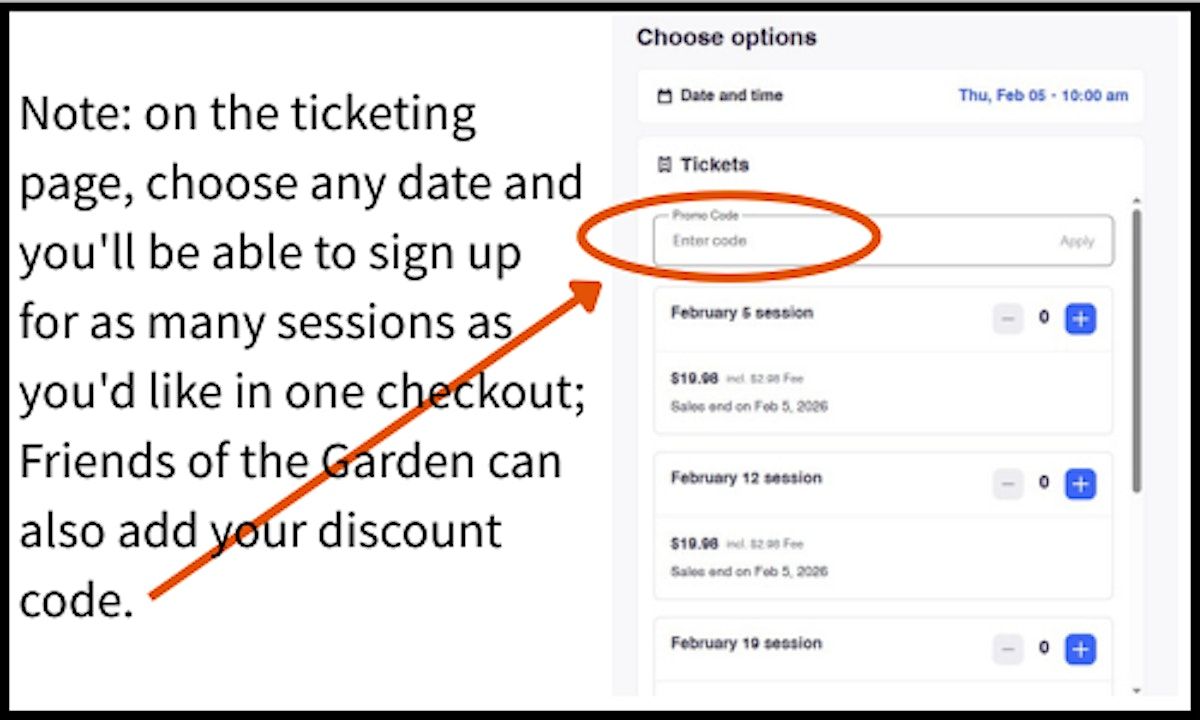Add one February 12 session ticket
Viewport: 1200px width, 720px height.
pos(1080,485)
